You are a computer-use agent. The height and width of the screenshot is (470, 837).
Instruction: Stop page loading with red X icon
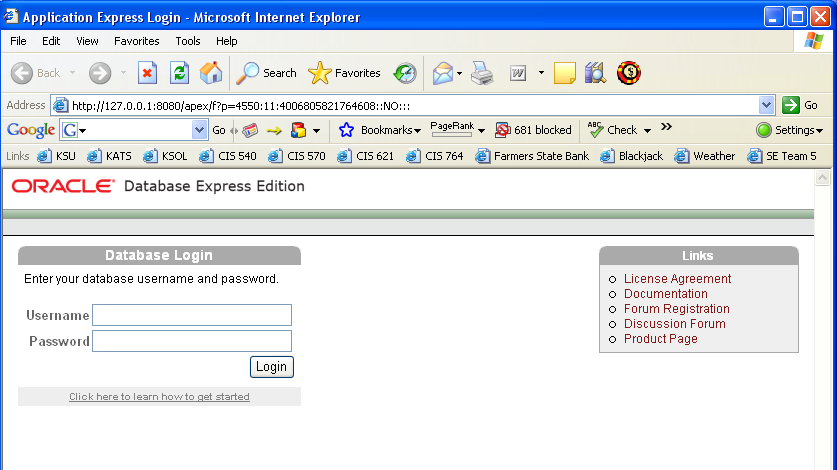(147, 73)
